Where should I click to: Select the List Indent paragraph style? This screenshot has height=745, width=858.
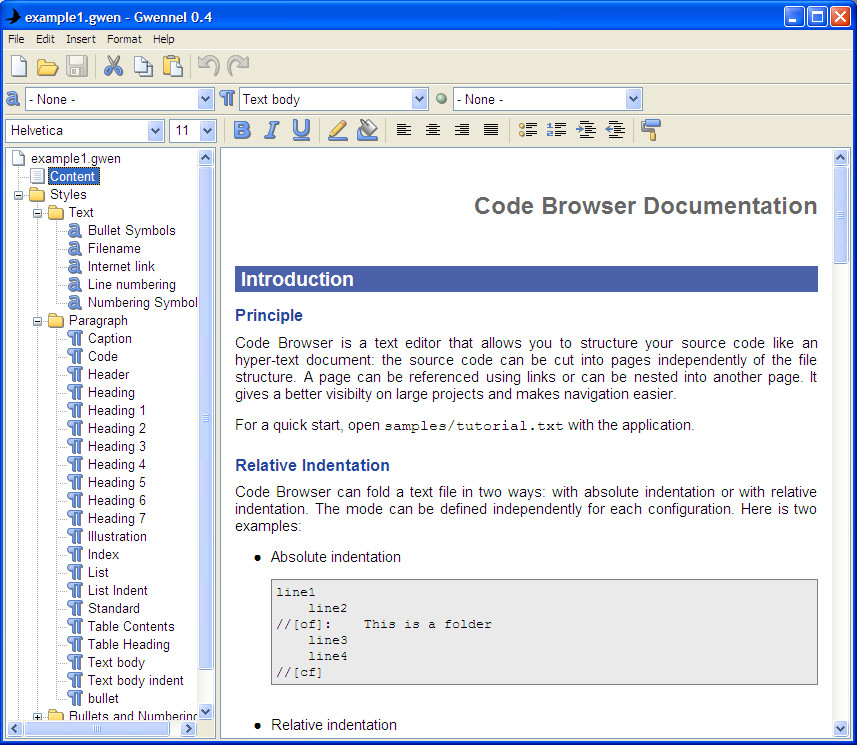tap(117, 590)
